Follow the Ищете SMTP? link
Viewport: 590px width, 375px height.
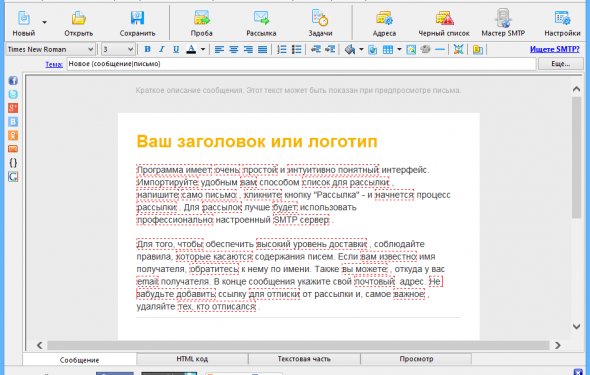tap(555, 49)
